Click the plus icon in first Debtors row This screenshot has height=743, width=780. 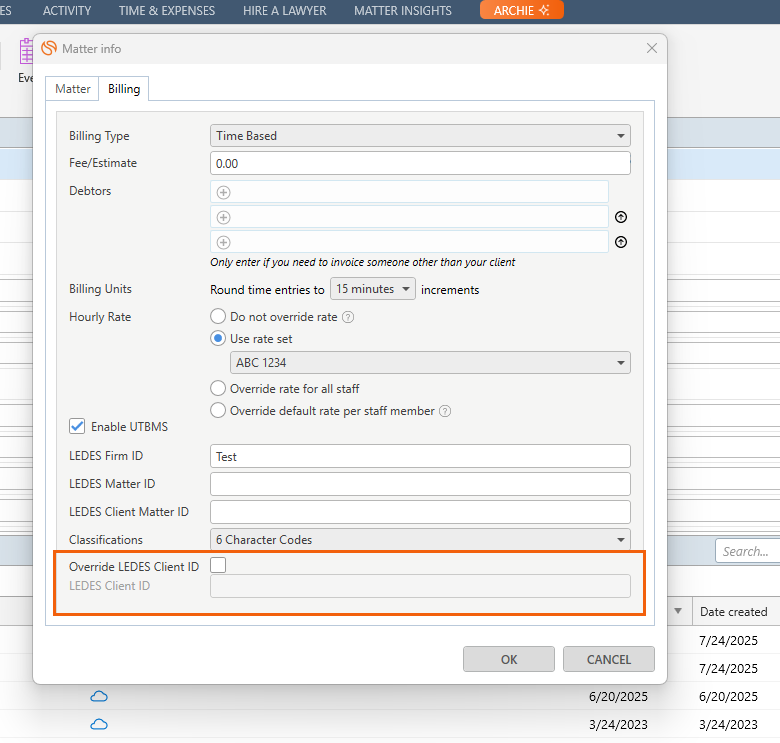click(x=223, y=192)
